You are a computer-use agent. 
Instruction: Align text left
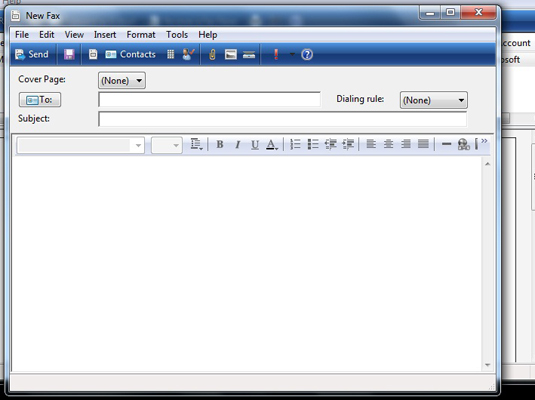click(x=371, y=144)
